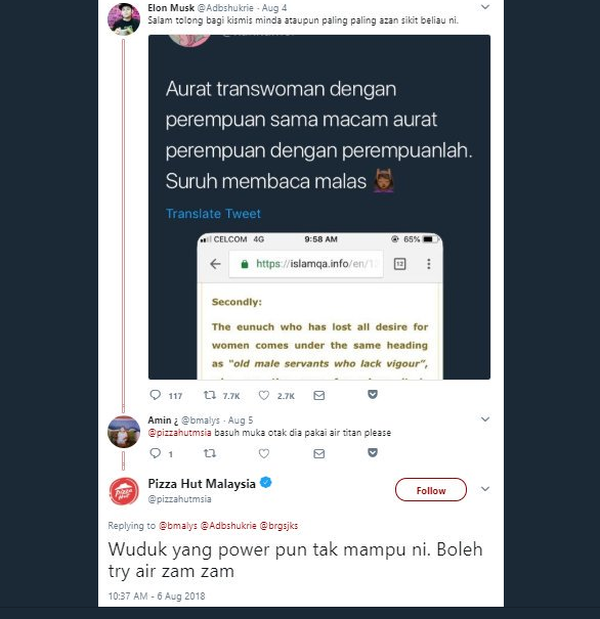
Task: Open the more options chevron on Elon Musk's tweet
Action: click(x=485, y=7)
